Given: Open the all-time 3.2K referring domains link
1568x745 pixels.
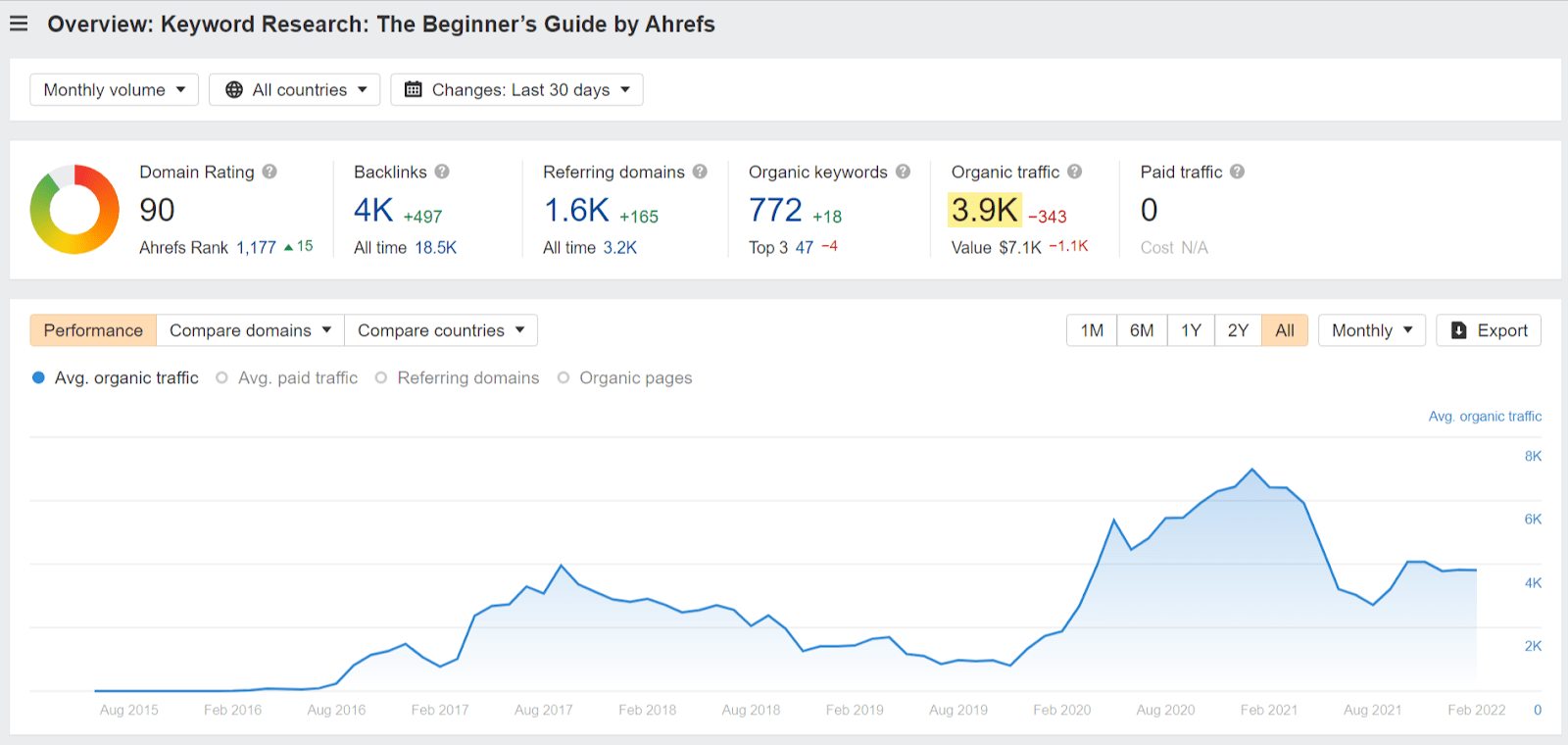Looking at the screenshot, I should tap(620, 248).
